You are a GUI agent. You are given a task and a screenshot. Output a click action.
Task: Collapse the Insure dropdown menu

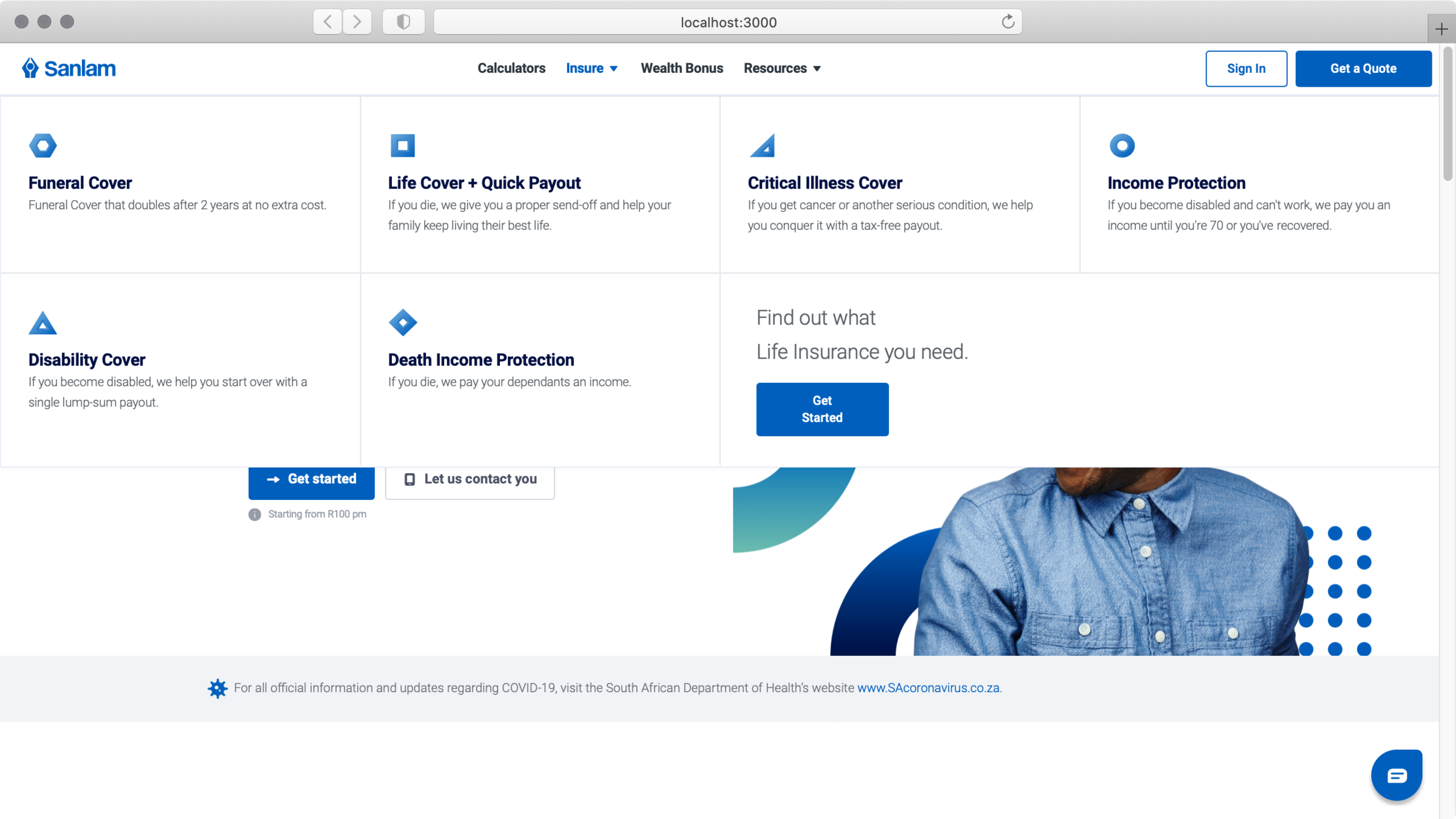click(x=591, y=68)
